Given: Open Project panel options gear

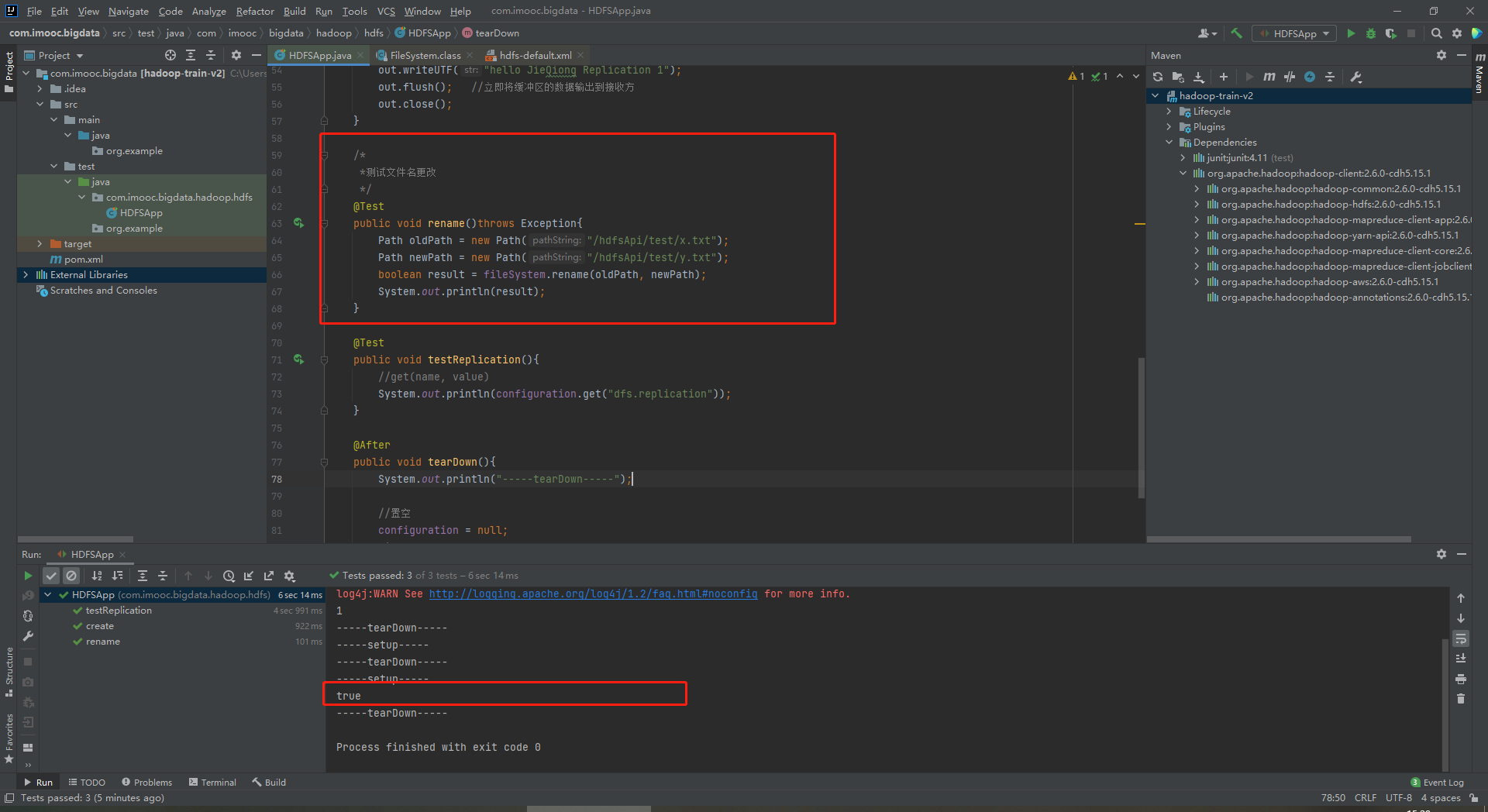Looking at the screenshot, I should point(236,55).
